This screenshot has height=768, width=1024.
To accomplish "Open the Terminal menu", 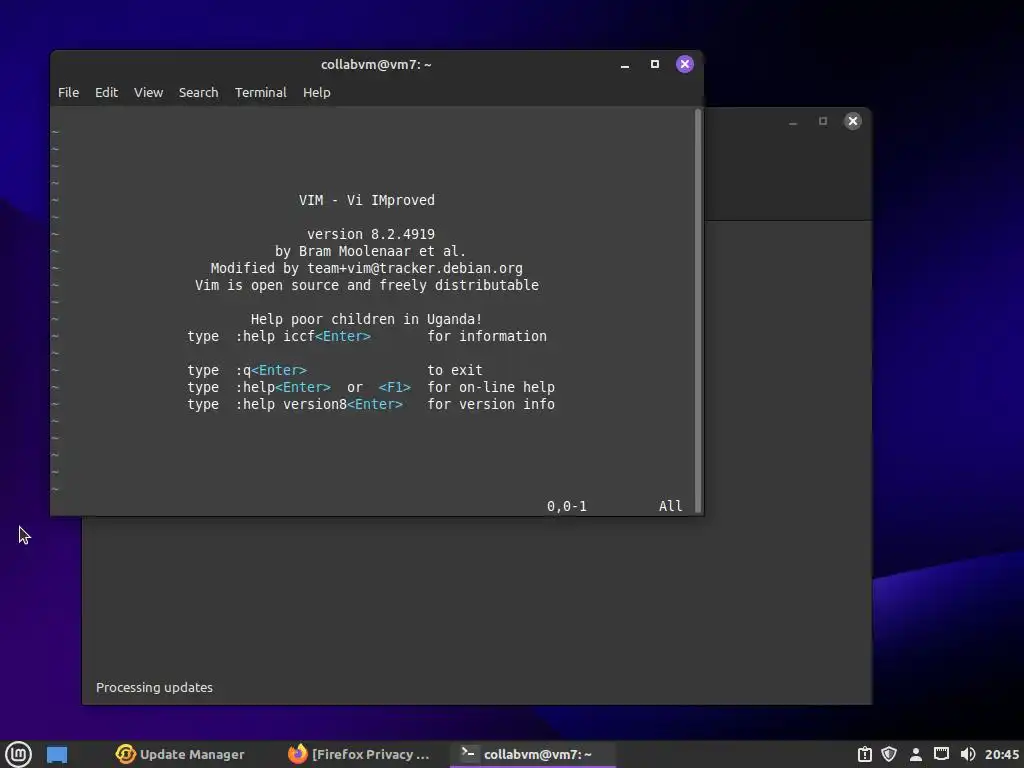I will (261, 93).
